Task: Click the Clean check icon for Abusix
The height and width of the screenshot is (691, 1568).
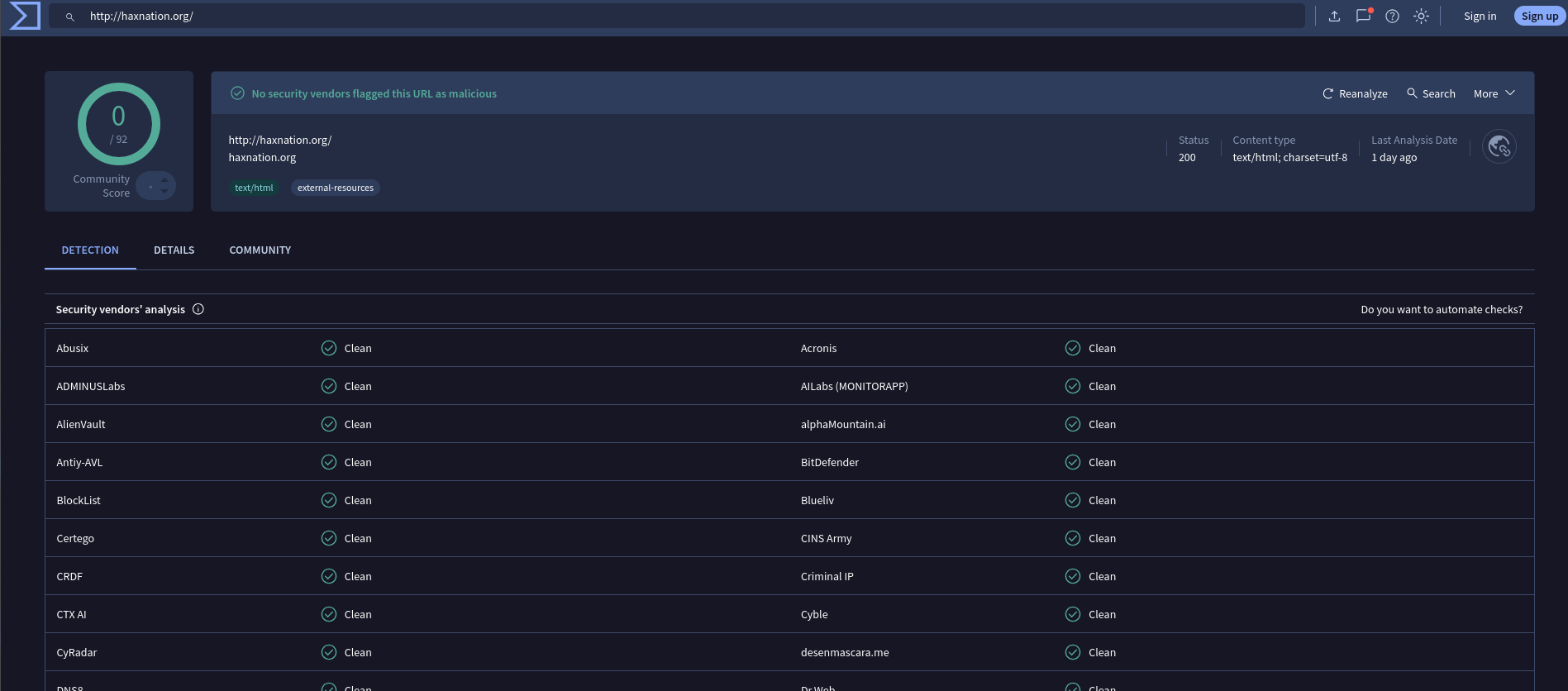Action: [329, 348]
